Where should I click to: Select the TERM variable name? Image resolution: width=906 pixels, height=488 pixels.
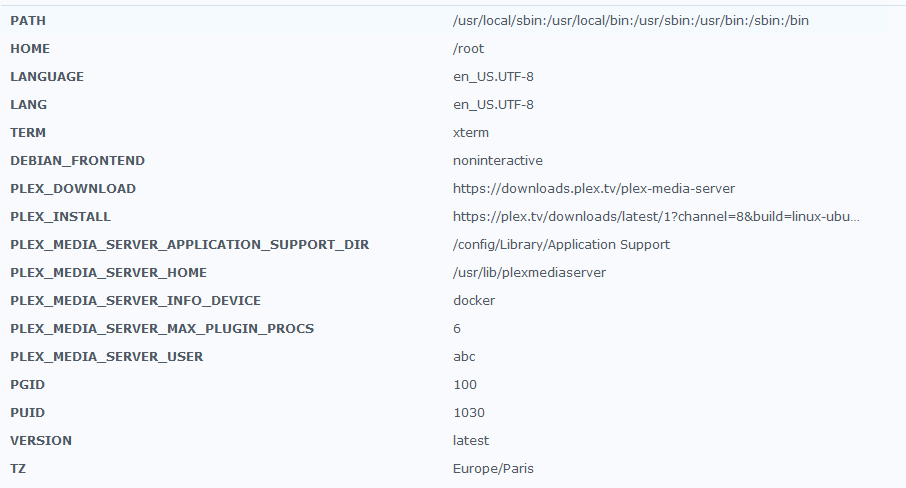pyautogui.click(x=28, y=133)
